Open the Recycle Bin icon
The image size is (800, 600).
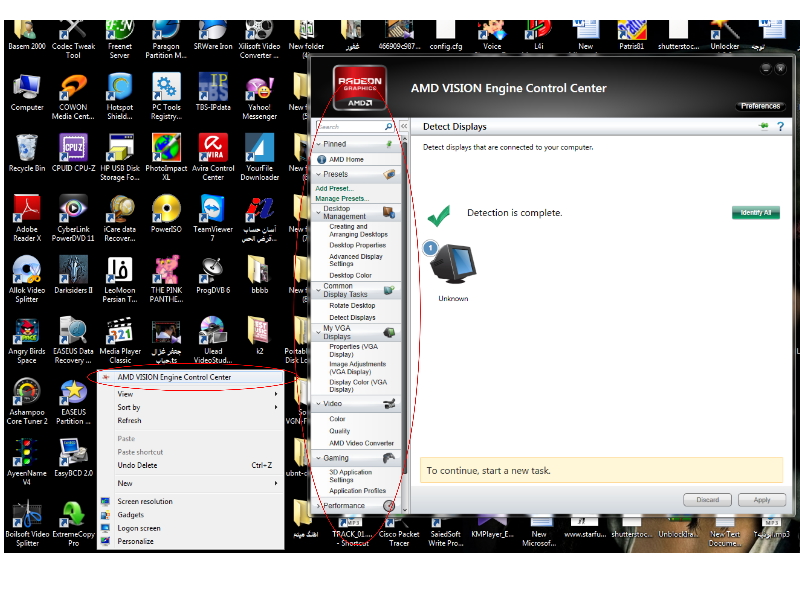tap(27, 154)
